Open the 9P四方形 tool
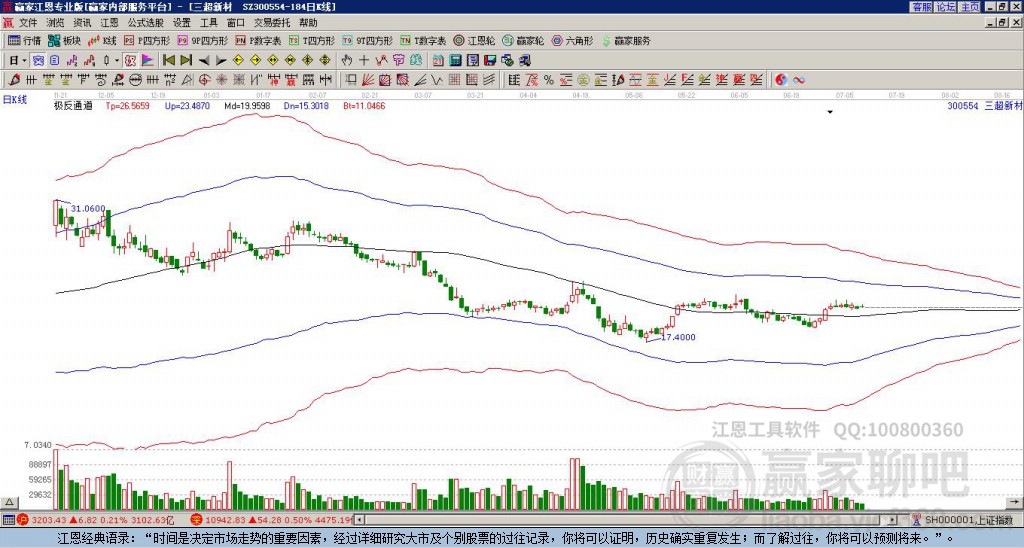 [x=202, y=40]
